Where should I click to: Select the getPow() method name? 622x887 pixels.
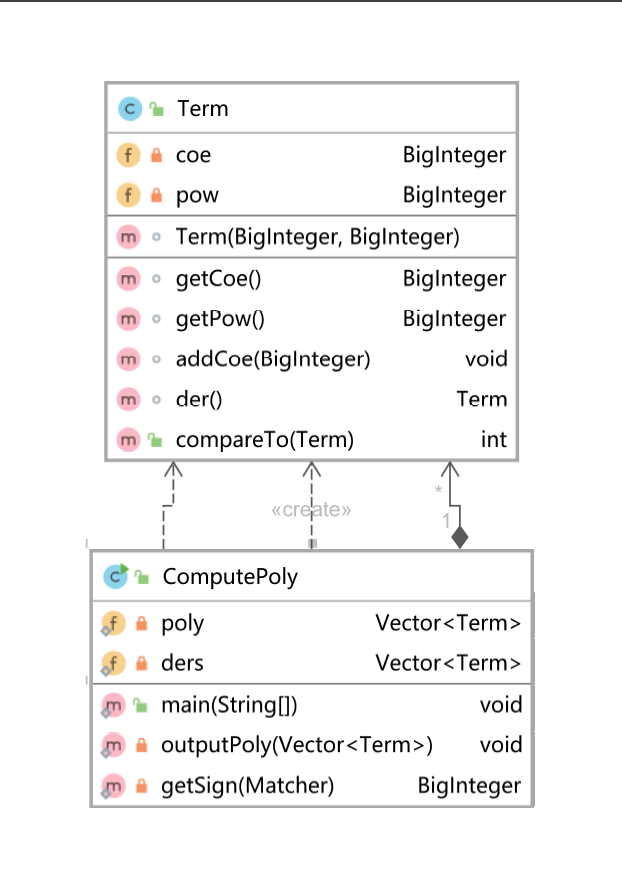[x=220, y=319]
